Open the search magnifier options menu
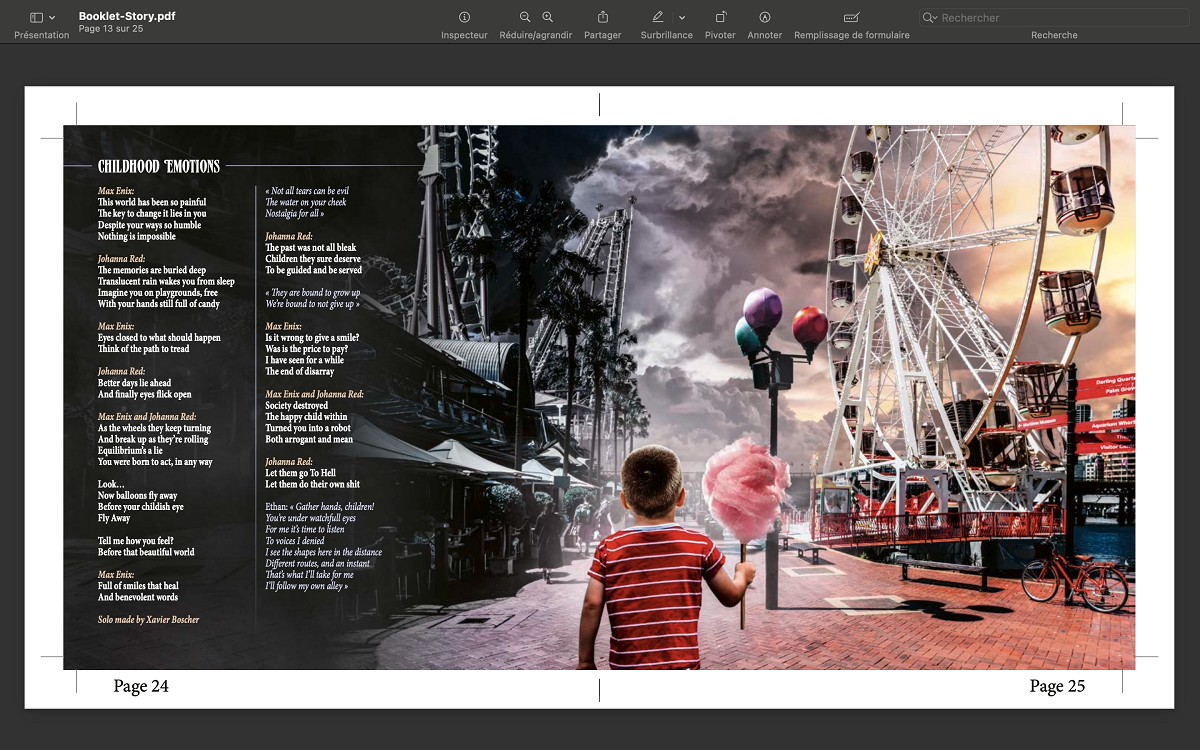1200x750 pixels. coord(930,18)
